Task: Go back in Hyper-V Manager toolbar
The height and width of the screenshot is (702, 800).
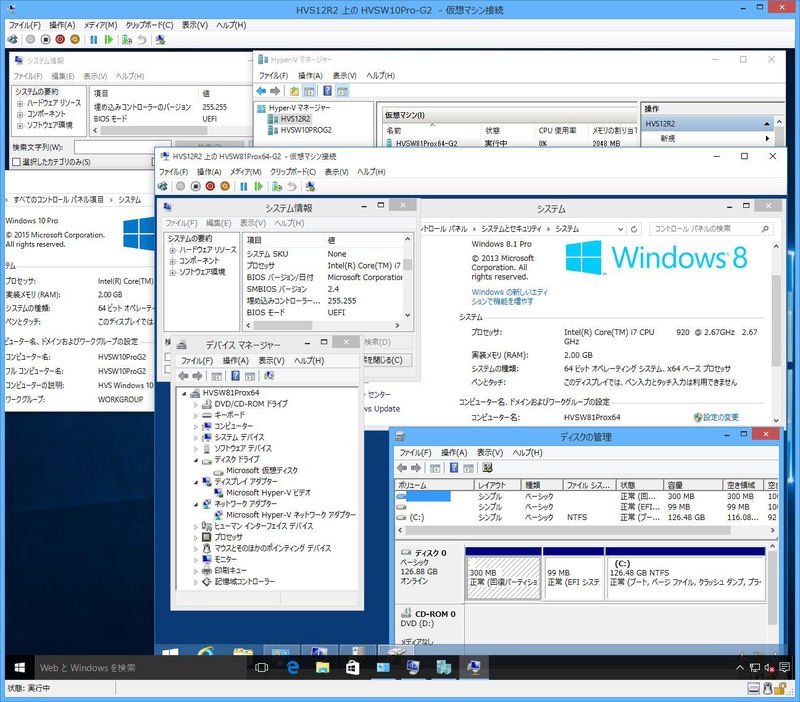Action: click(261, 91)
